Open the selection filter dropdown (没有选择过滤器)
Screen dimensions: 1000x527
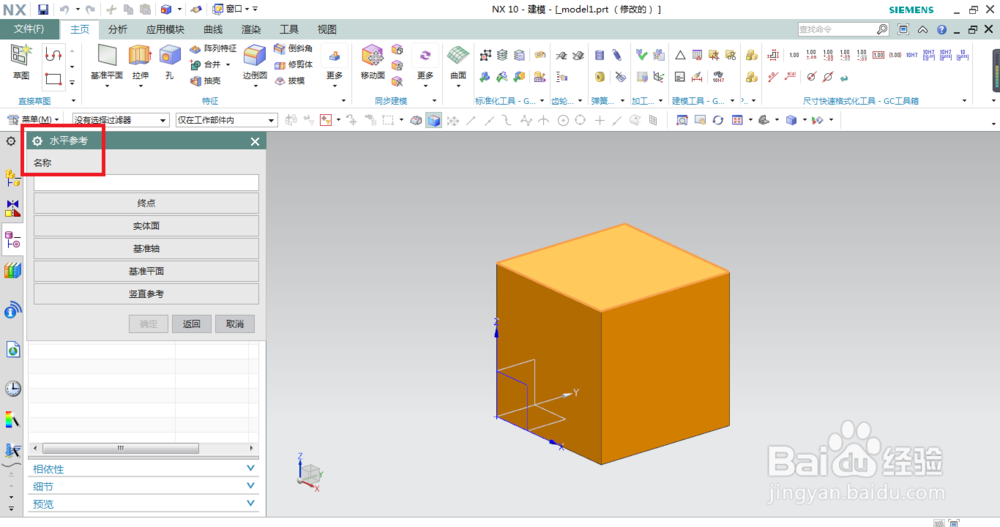tap(120, 120)
